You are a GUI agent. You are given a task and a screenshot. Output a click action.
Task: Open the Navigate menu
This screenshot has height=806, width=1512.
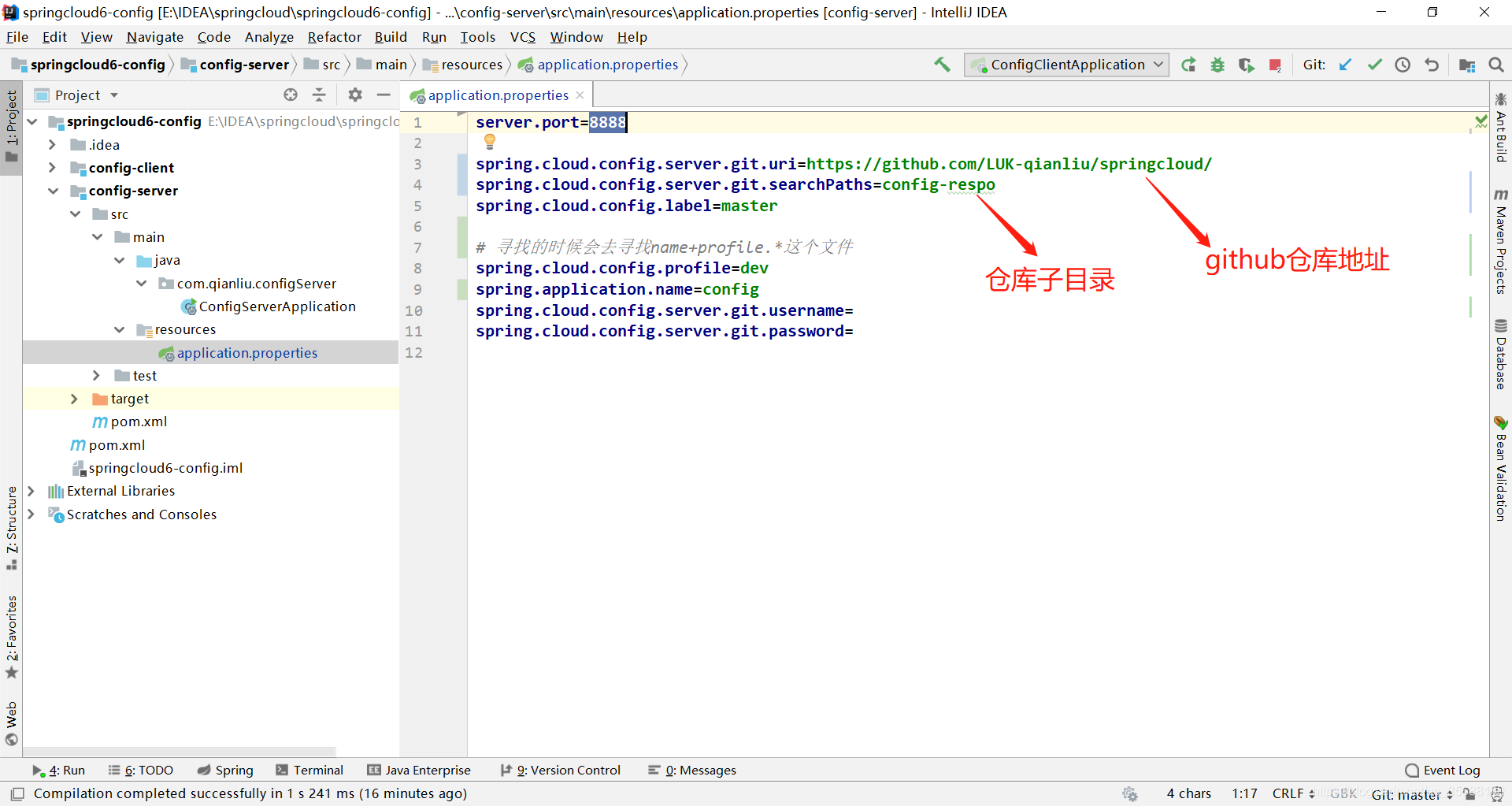click(x=154, y=37)
